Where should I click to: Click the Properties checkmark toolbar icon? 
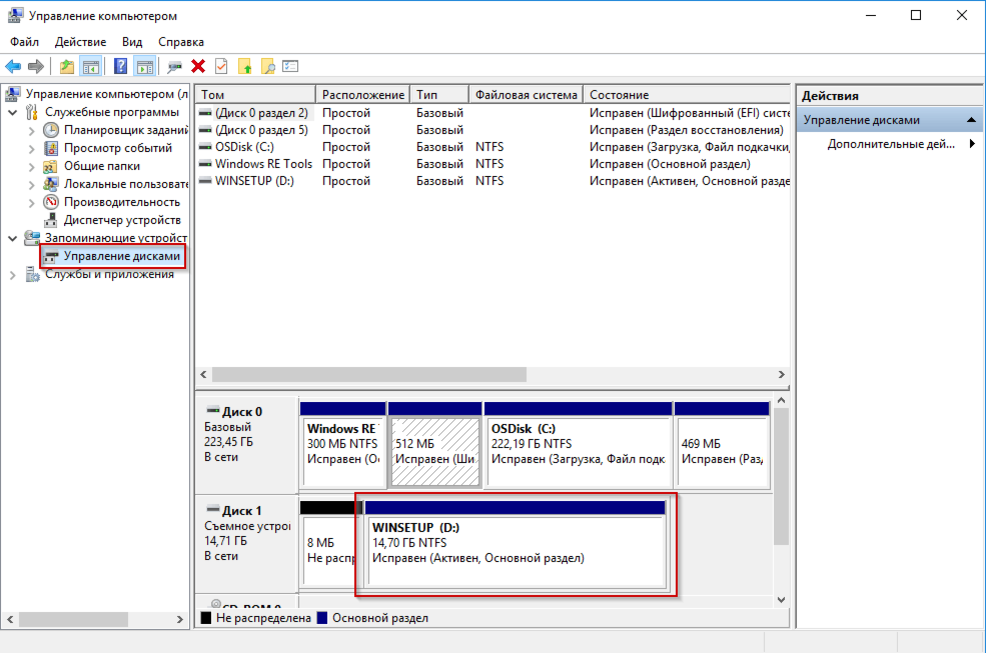click(x=221, y=66)
